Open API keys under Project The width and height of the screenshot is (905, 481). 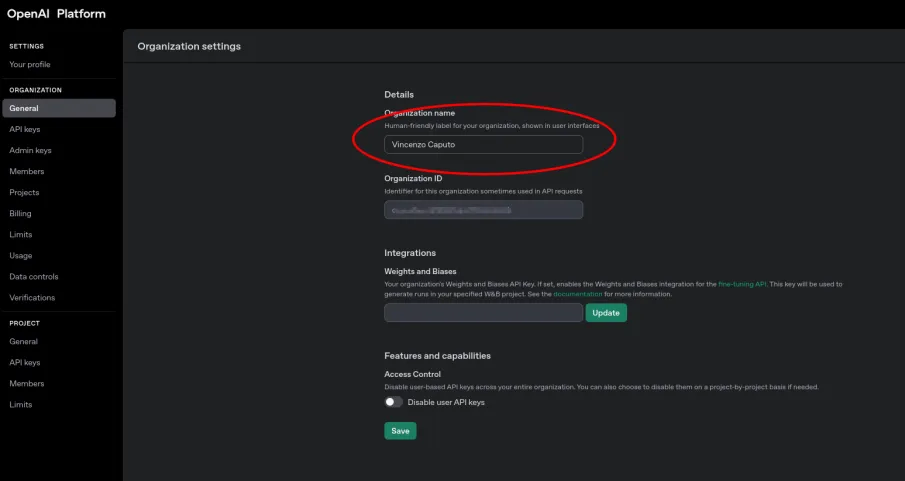tap(25, 363)
